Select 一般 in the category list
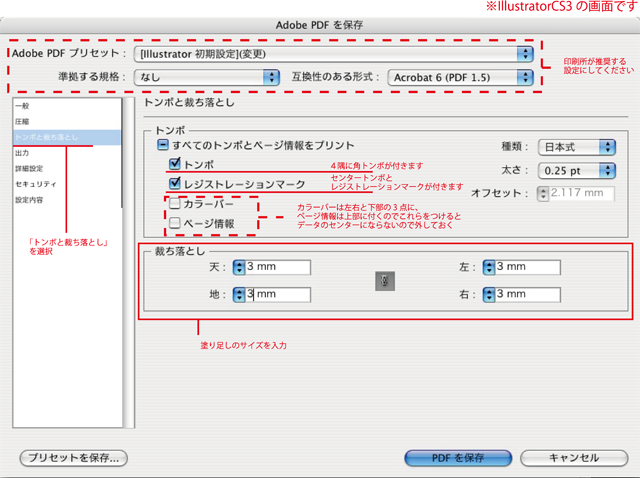This screenshot has height=478, width=640. 67,106
